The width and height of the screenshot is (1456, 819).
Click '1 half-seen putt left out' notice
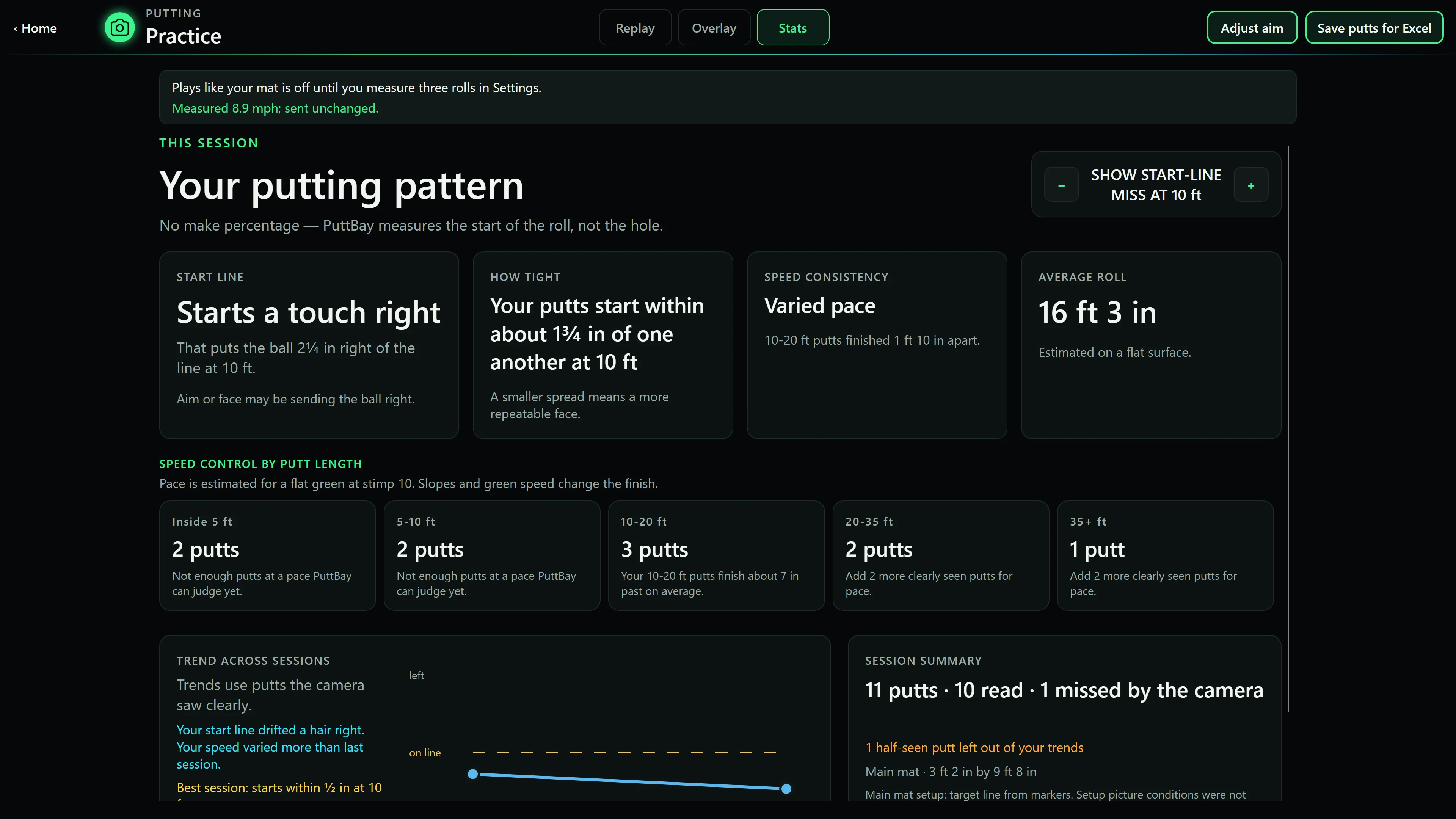974,747
